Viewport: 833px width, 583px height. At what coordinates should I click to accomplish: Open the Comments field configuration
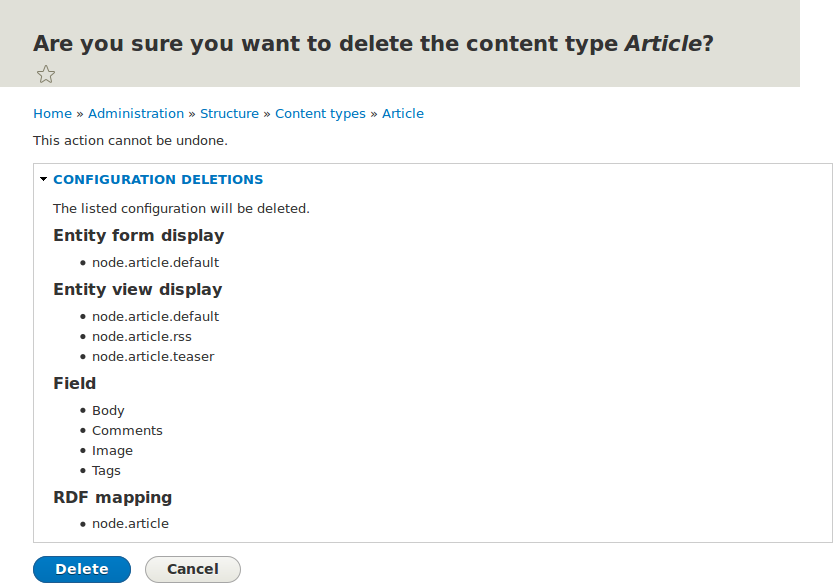(x=127, y=430)
